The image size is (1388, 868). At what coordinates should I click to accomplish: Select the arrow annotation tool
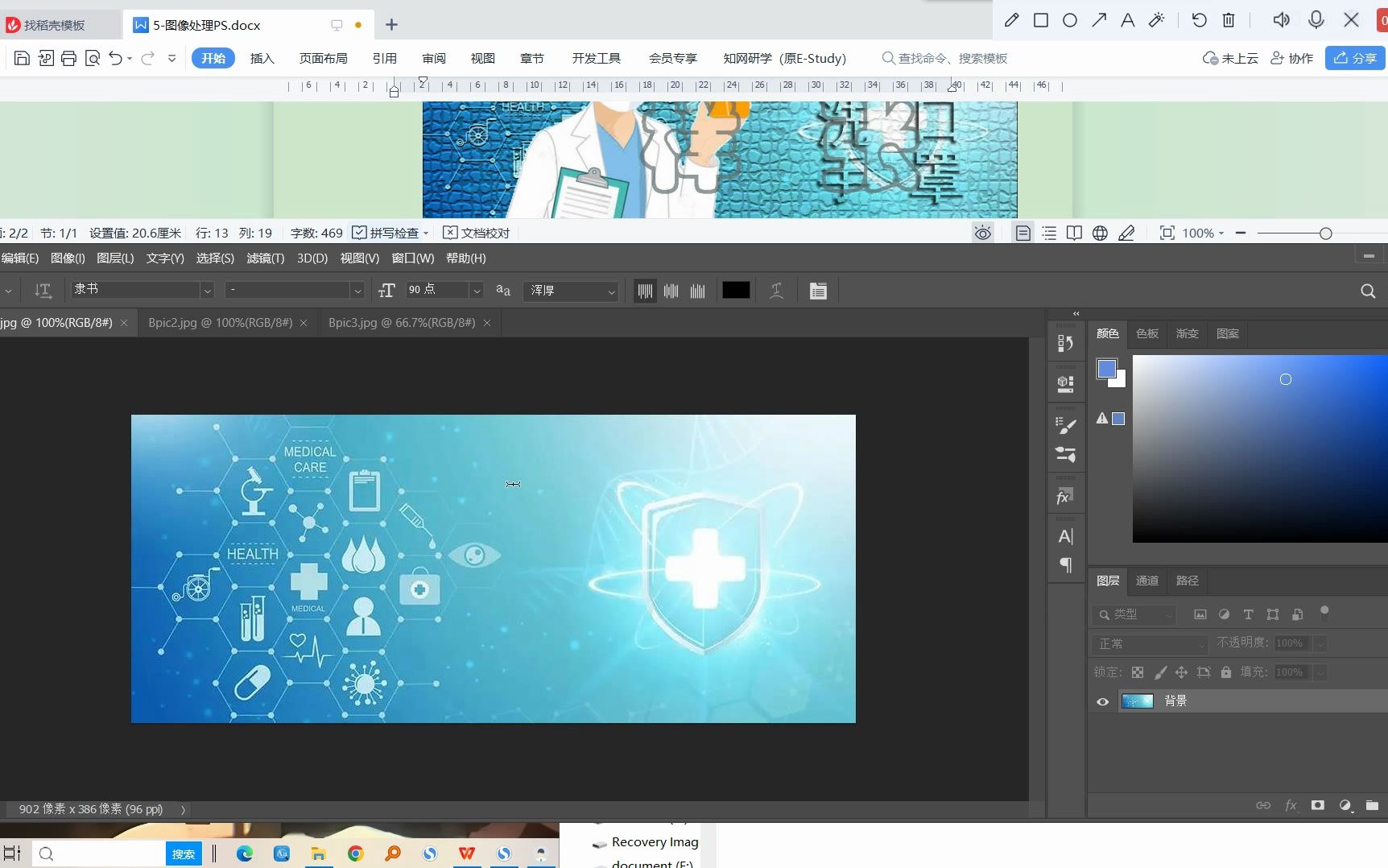click(x=1099, y=20)
